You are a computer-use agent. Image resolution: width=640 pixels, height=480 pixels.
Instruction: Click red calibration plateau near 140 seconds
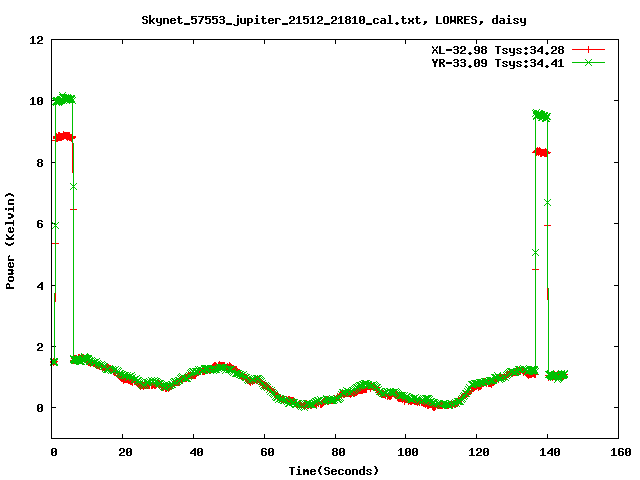click(x=541, y=152)
